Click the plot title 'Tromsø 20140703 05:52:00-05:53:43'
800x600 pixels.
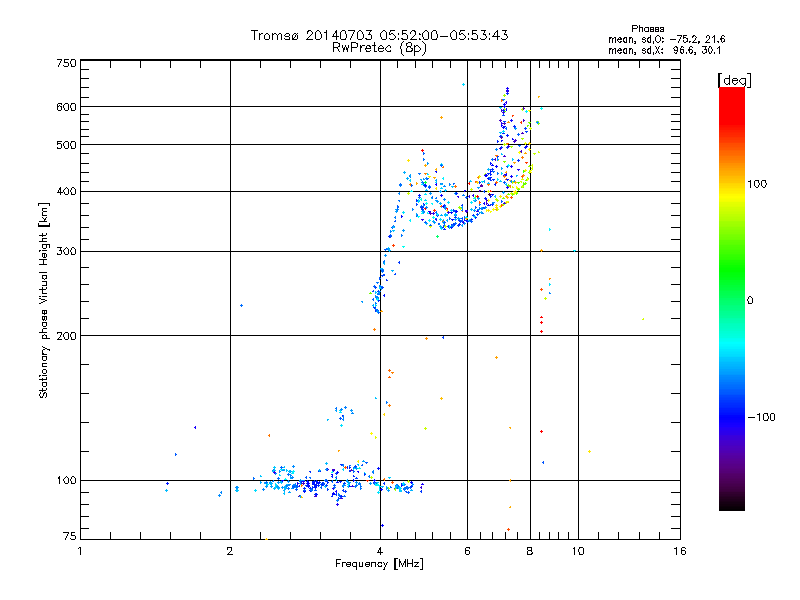tap(379, 35)
